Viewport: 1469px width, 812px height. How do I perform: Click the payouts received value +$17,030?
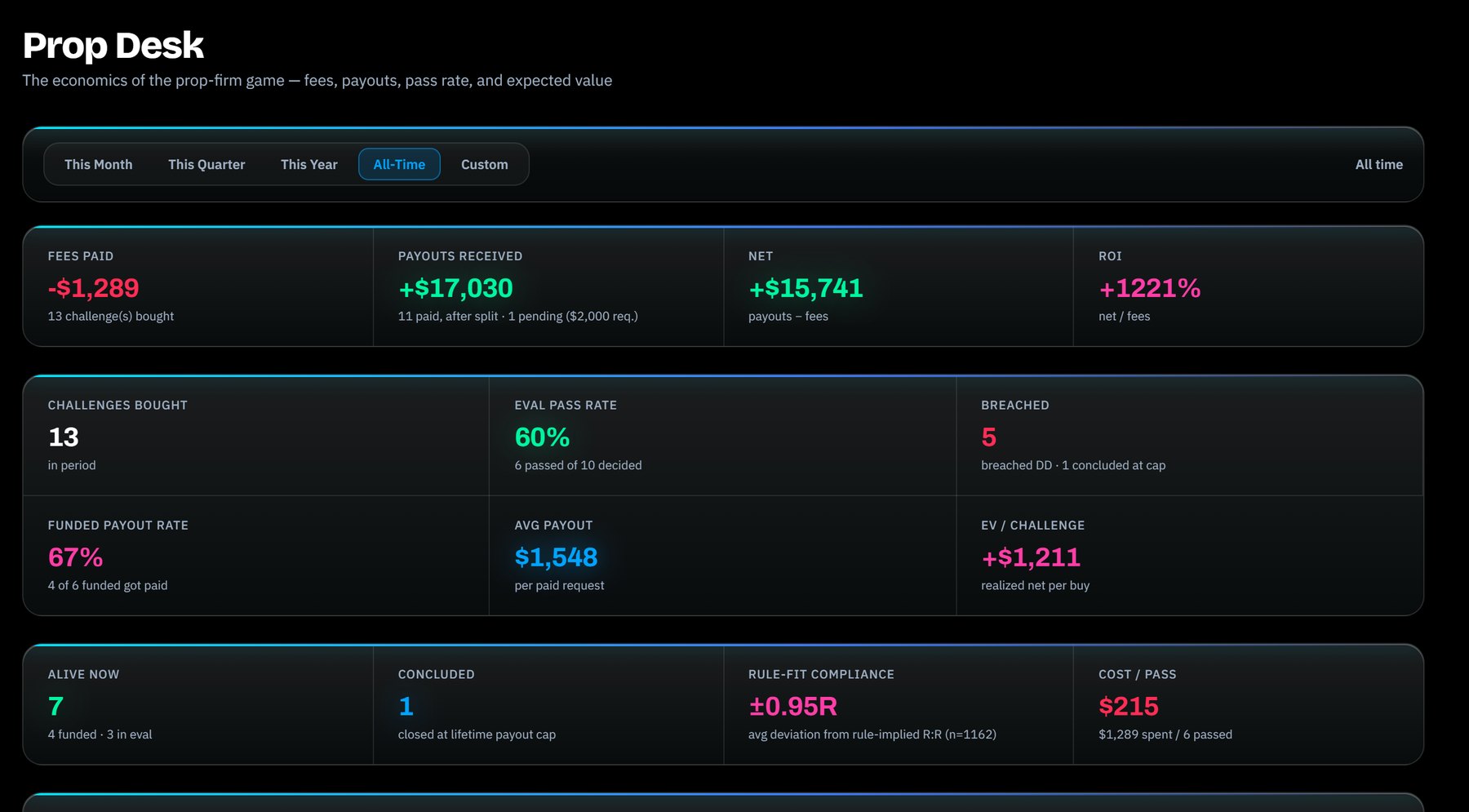(455, 288)
